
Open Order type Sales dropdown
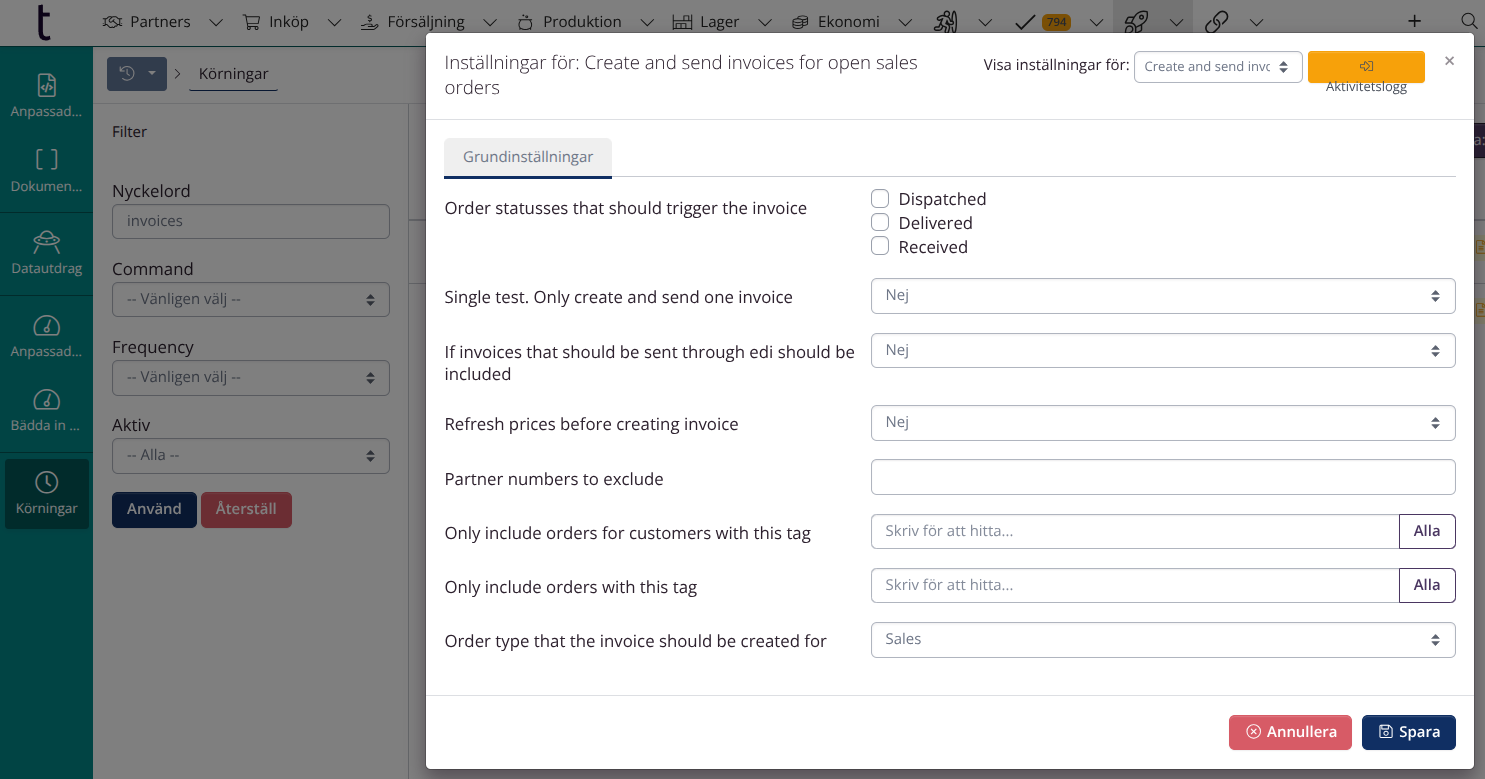pyautogui.click(x=1162, y=640)
